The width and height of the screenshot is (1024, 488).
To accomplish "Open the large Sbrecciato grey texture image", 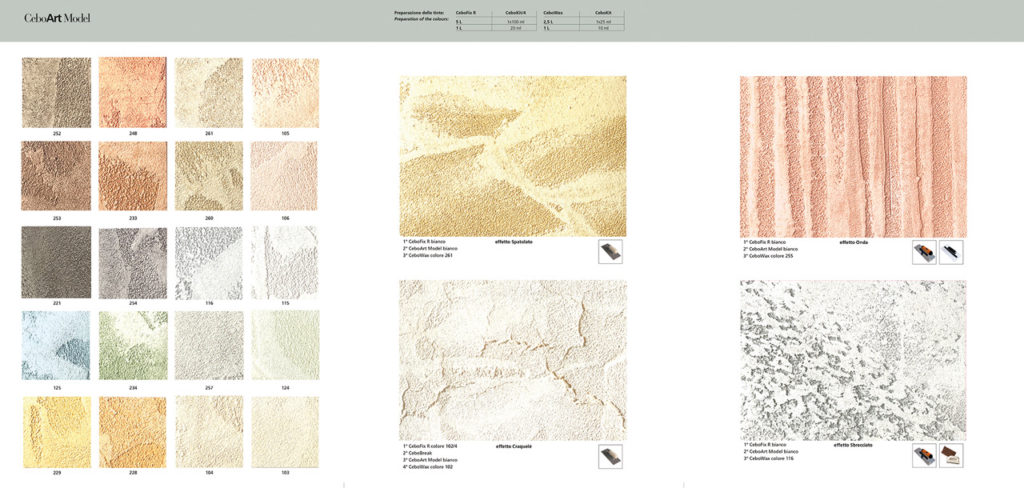I will pos(853,360).
